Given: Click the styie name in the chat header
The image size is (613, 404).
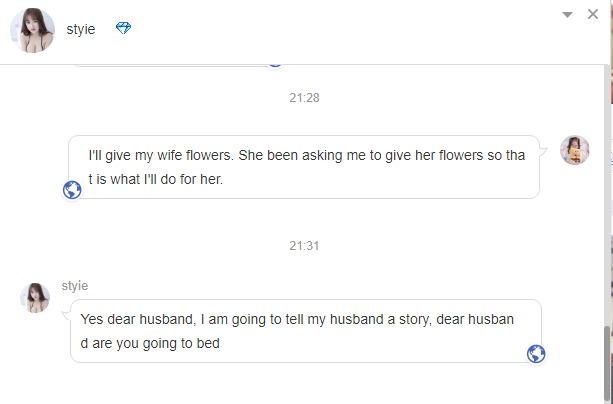Looking at the screenshot, I should coord(81,29).
